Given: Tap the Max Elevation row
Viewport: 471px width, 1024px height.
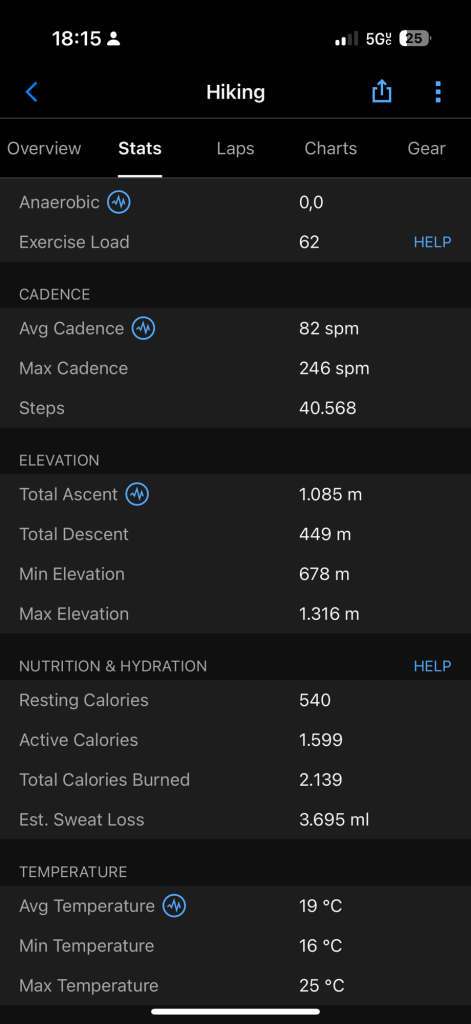Looking at the screenshot, I should [x=235, y=614].
